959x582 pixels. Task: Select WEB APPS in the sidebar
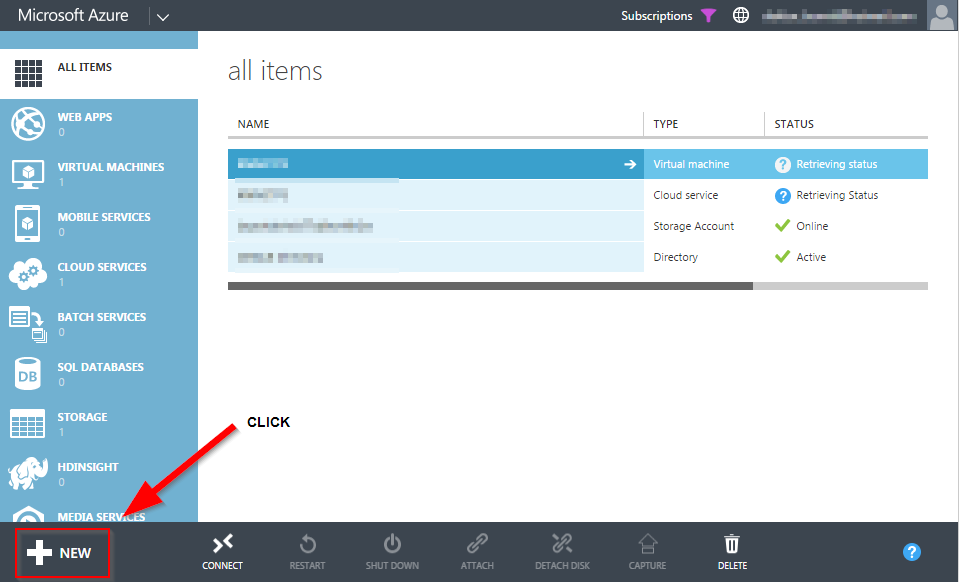point(85,117)
